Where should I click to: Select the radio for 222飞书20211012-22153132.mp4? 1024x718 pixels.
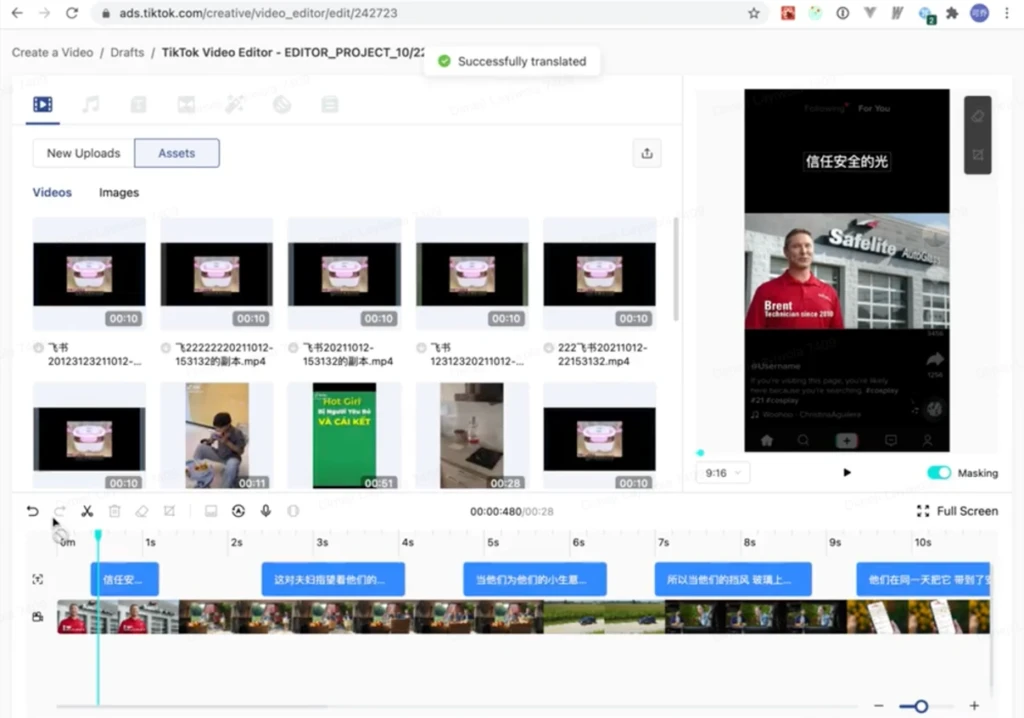[x=549, y=348]
